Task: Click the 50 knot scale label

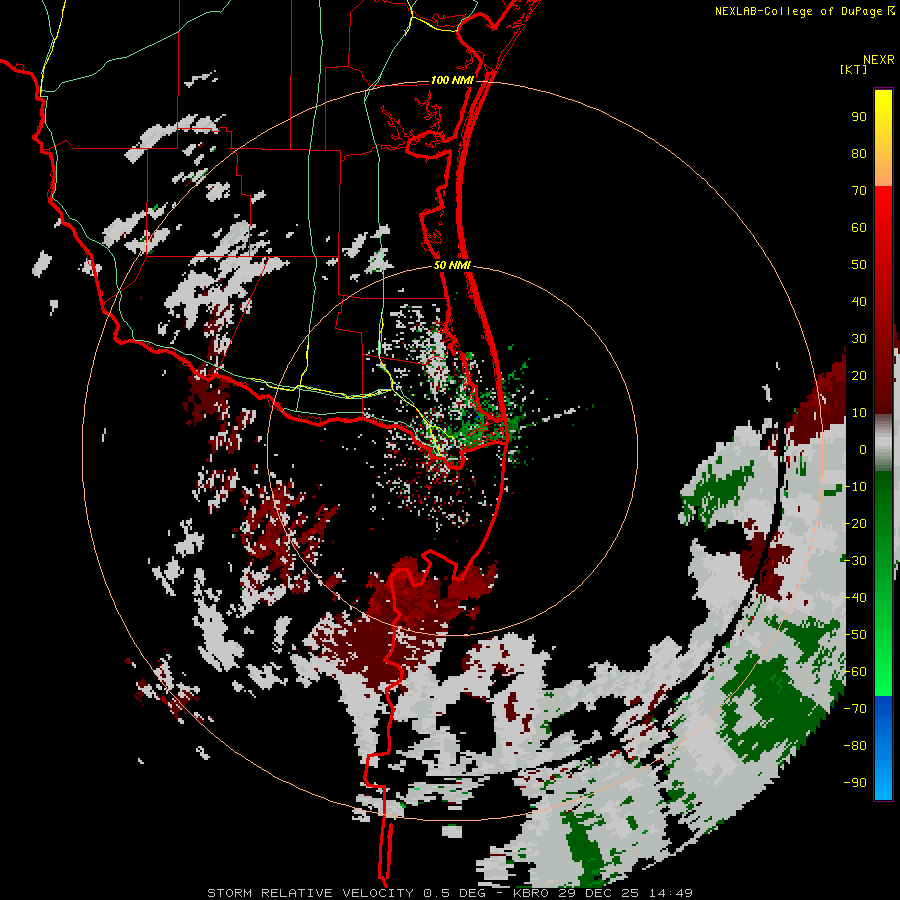Action: point(859,265)
